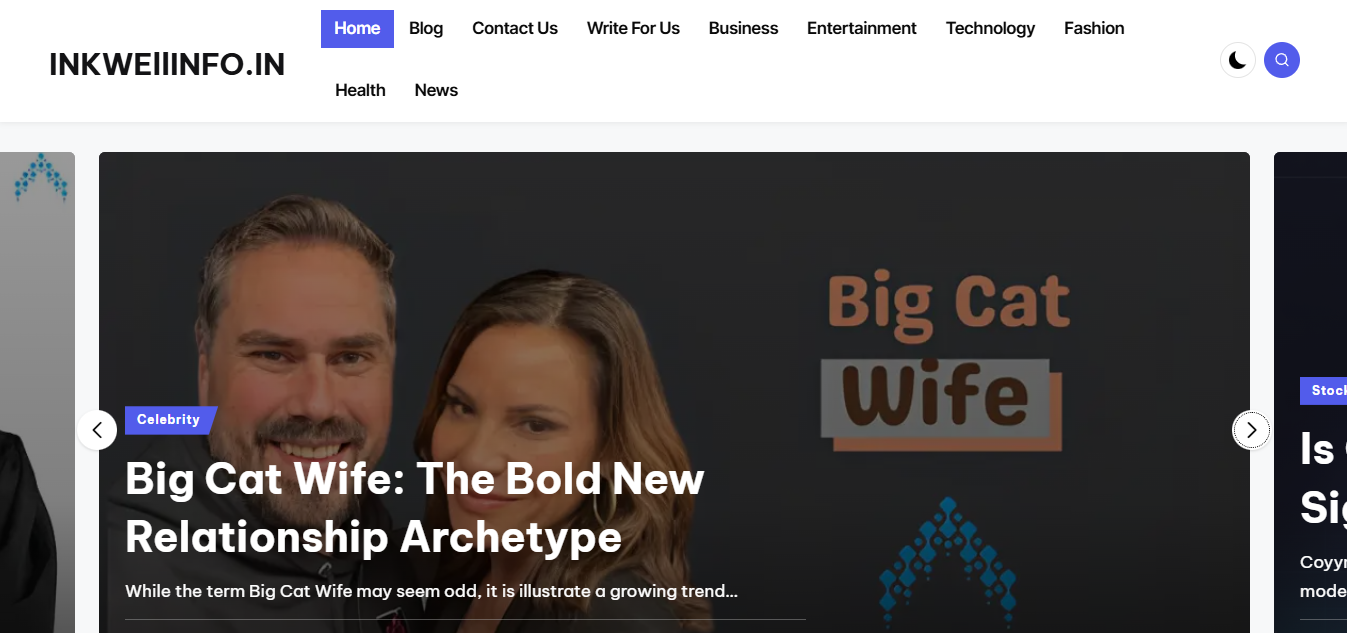This screenshot has height=633, width=1347.
Task: Open the Write For Us page
Action: click(x=633, y=29)
